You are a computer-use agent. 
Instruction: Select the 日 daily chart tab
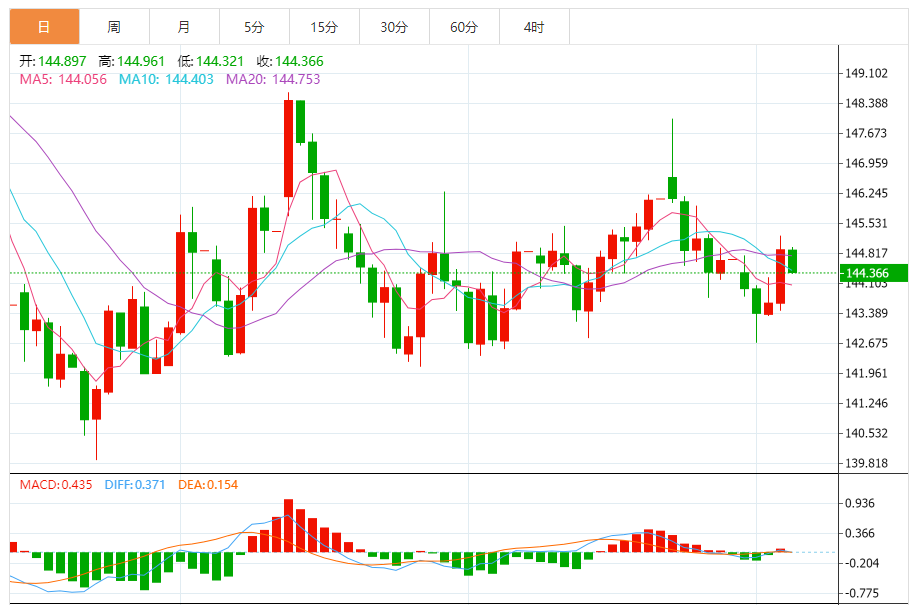point(44,27)
